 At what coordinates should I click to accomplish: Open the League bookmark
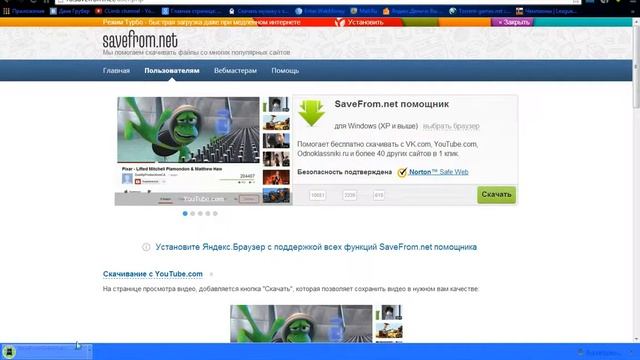click(x=547, y=11)
